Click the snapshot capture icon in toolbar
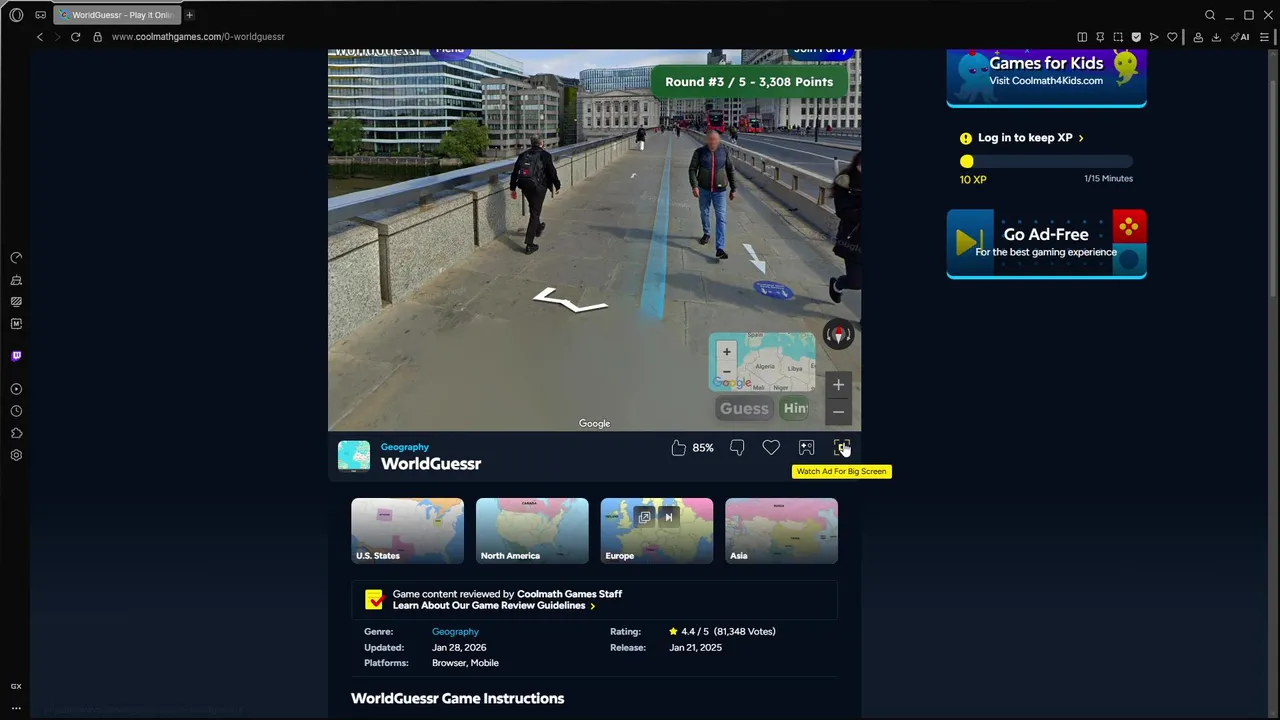 1118,37
